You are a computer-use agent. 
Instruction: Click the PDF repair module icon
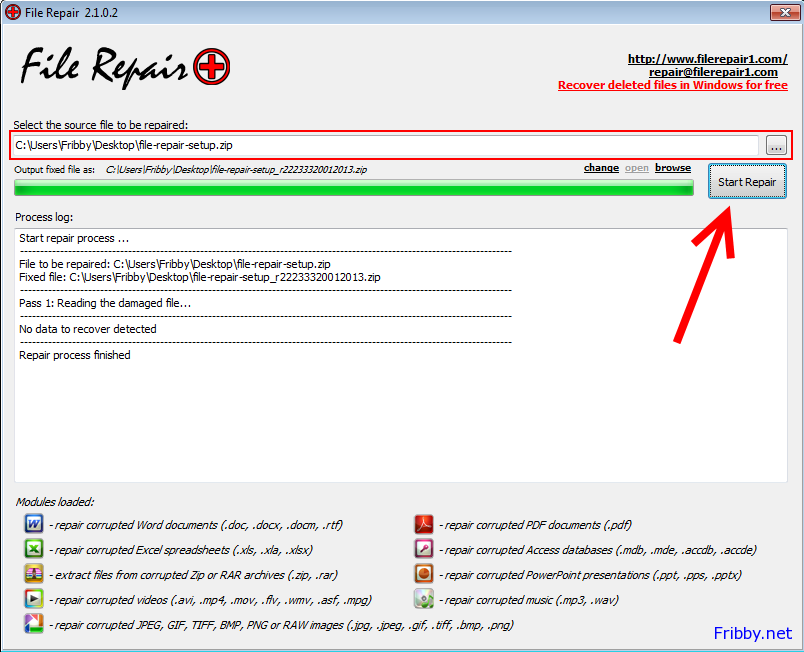[424, 524]
